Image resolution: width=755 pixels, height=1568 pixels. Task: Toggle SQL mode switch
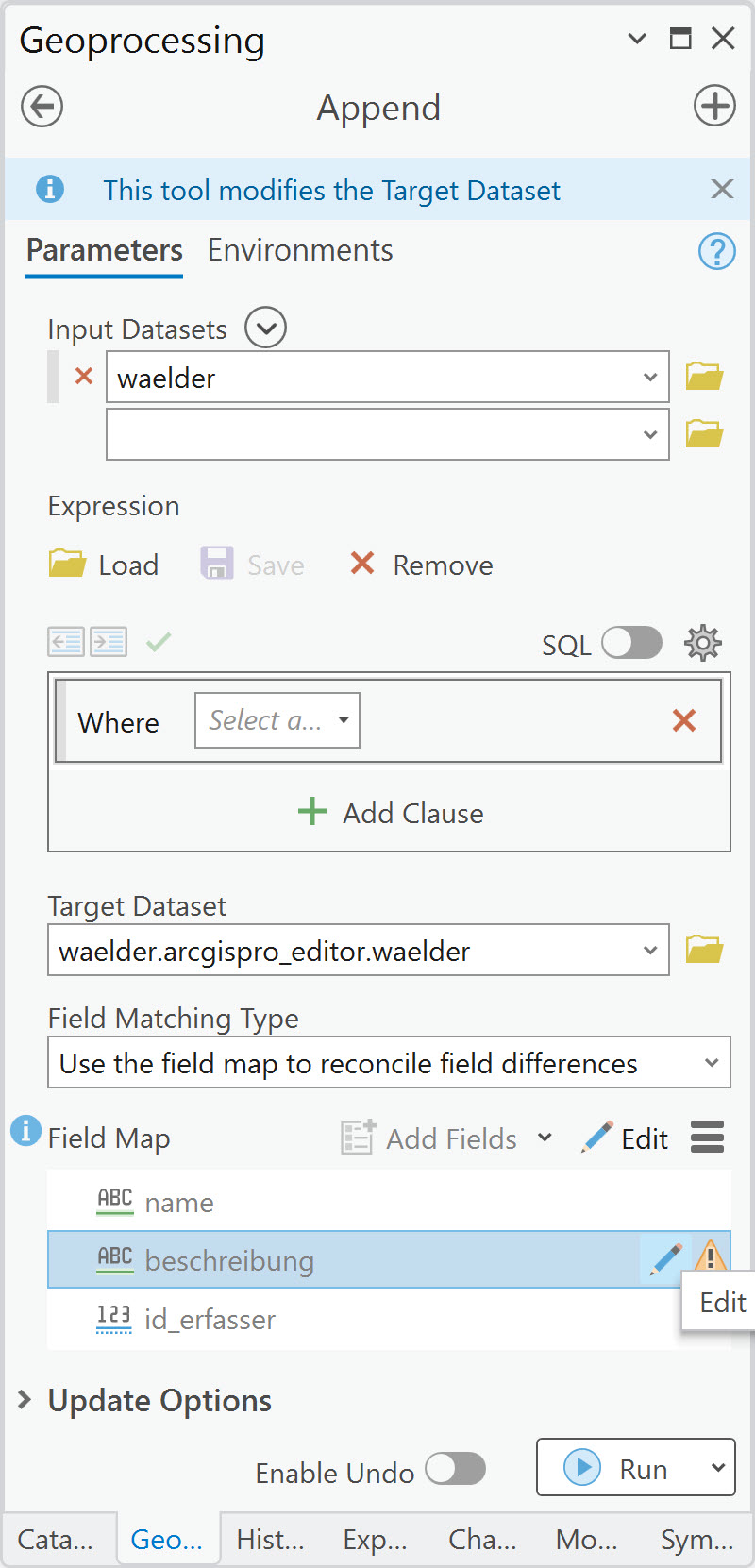[x=631, y=644]
